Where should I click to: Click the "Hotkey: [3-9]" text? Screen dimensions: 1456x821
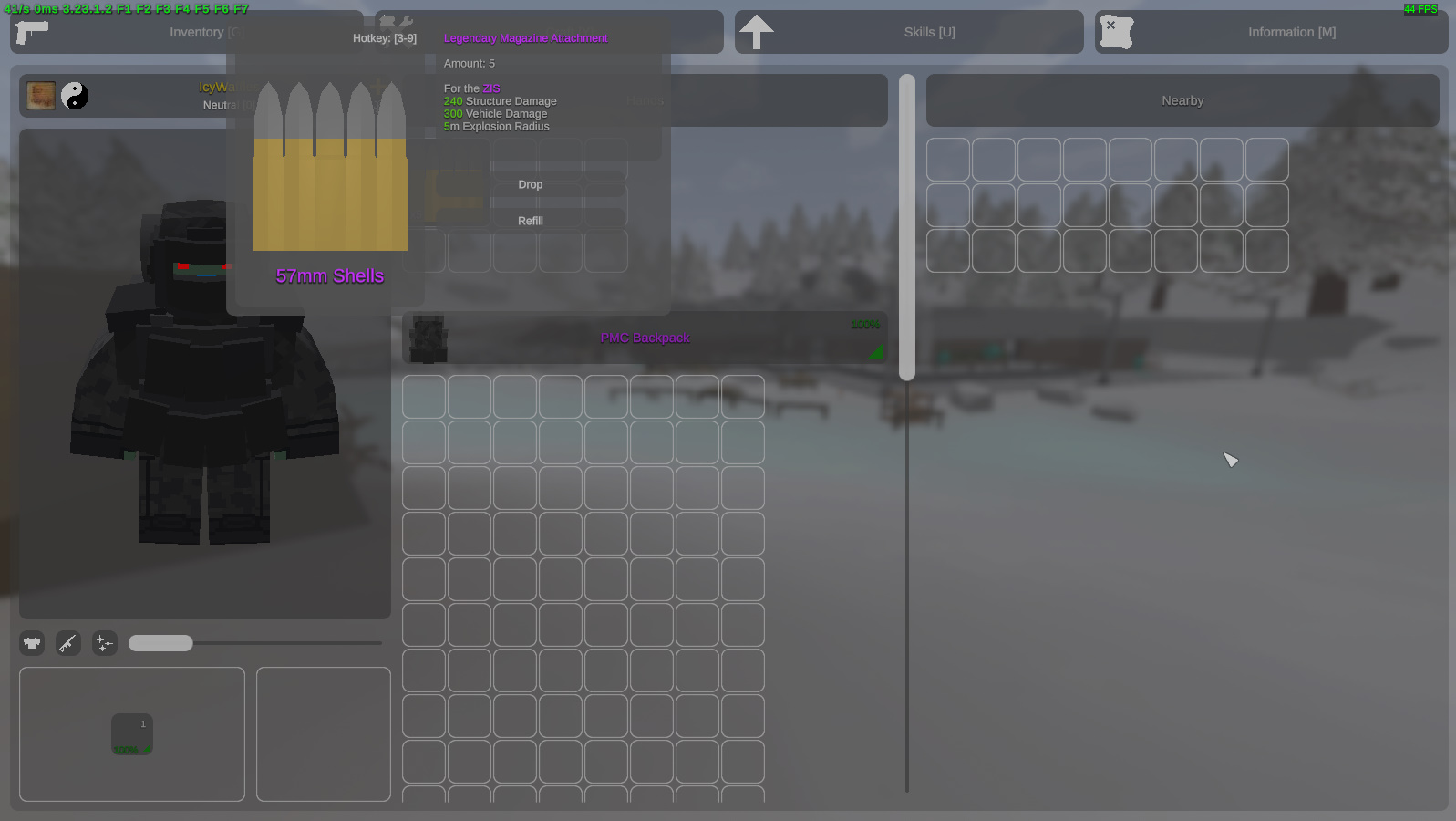(x=385, y=38)
